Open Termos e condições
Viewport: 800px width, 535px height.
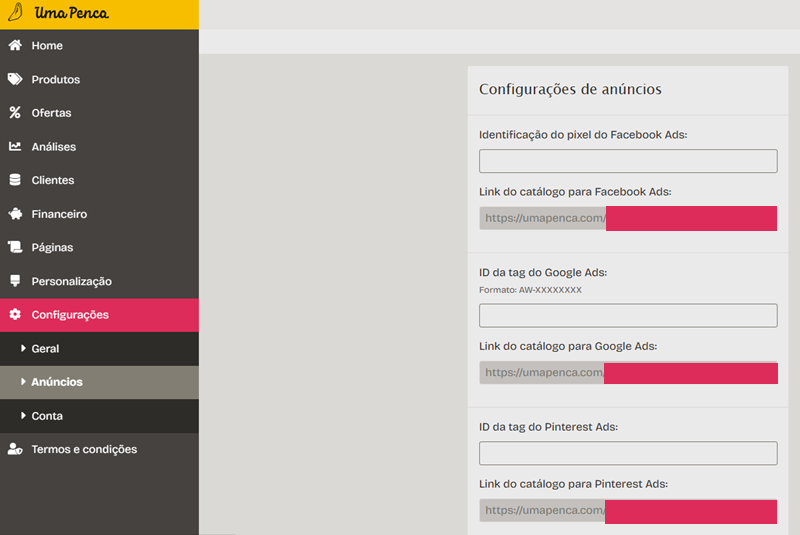99,449
